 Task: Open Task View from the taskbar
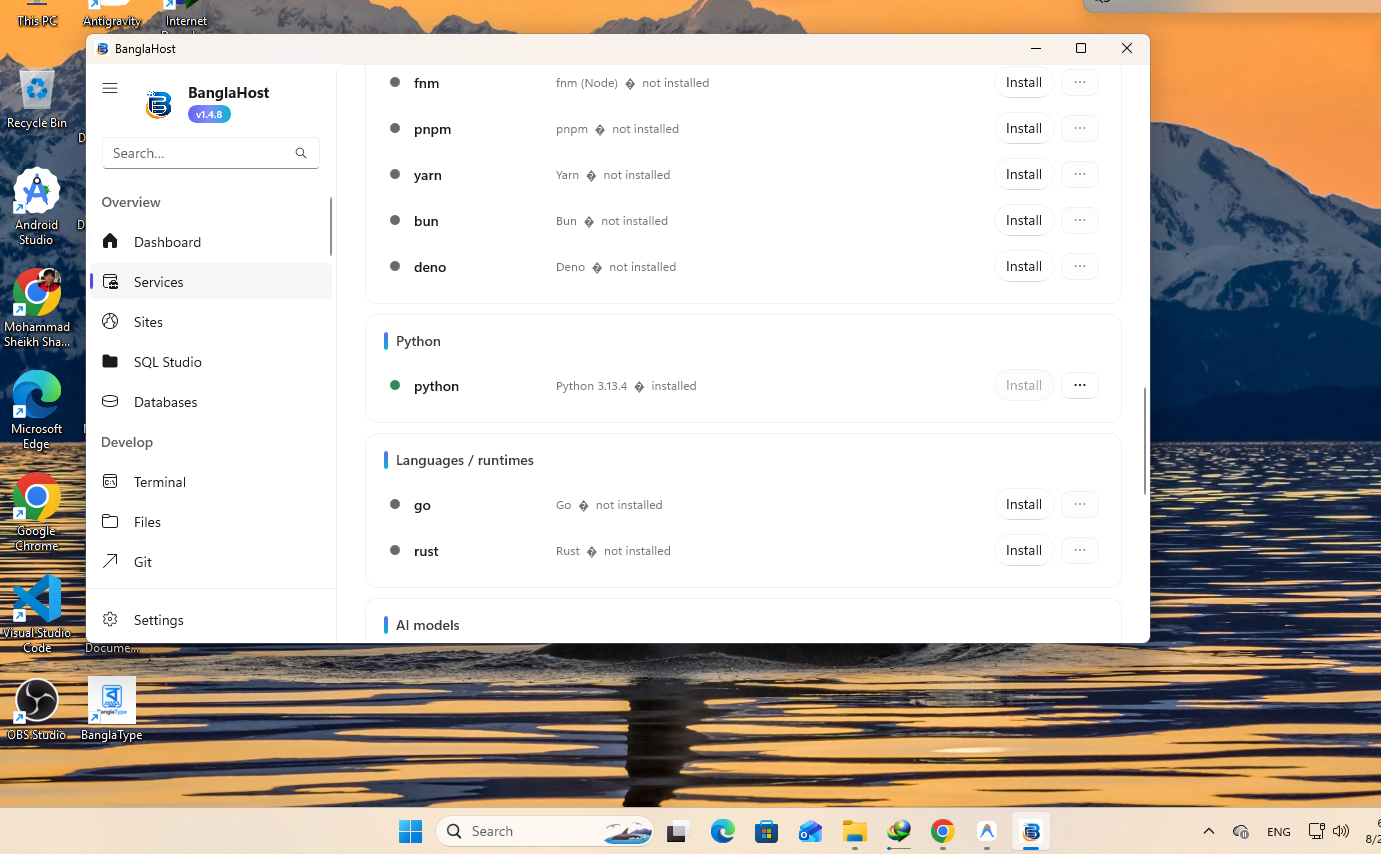[x=679, y=831]
